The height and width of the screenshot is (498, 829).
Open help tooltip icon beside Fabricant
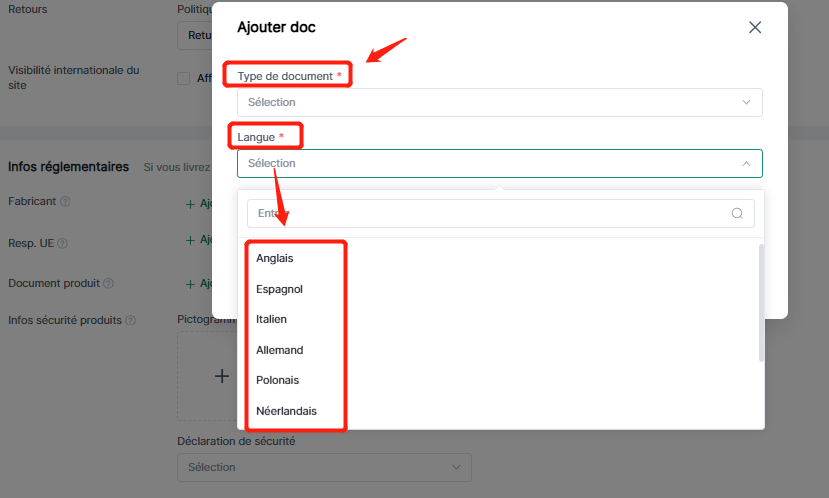(65, 202)
